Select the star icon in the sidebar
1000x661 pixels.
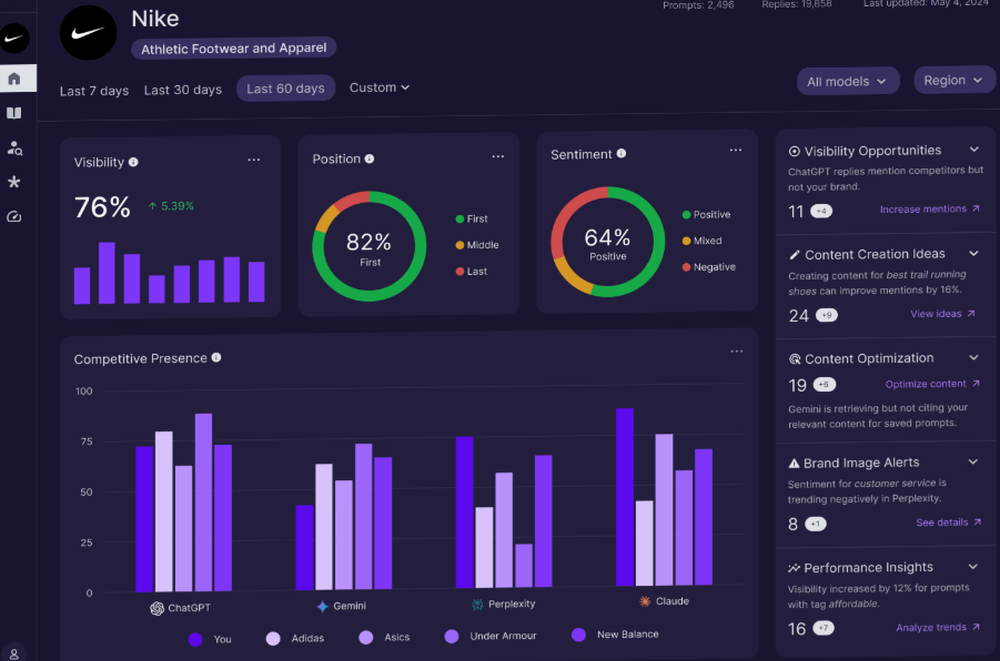tap(14, 182)
